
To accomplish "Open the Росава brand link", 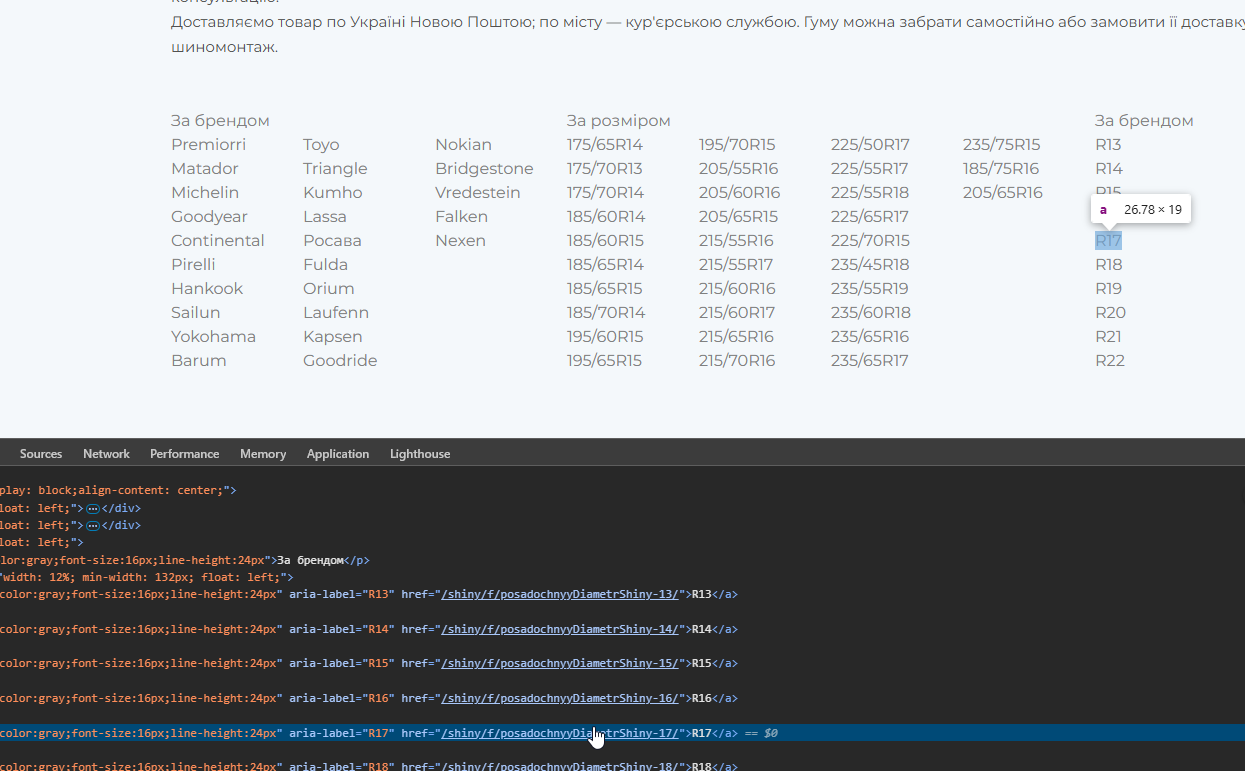I will (x=332, y=241).
